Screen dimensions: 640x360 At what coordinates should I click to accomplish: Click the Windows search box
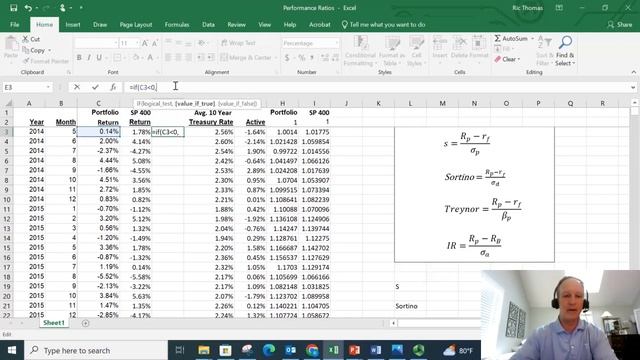[x=96, y=350]
